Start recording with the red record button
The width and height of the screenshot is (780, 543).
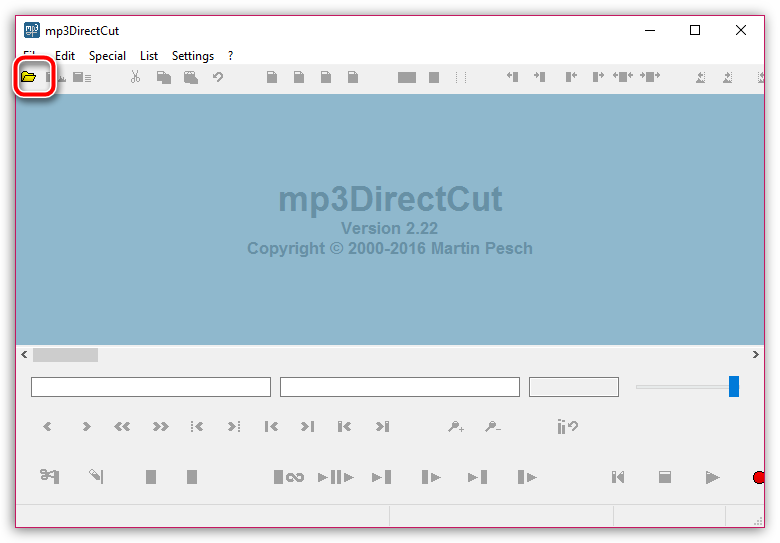(x=759, y=477)
